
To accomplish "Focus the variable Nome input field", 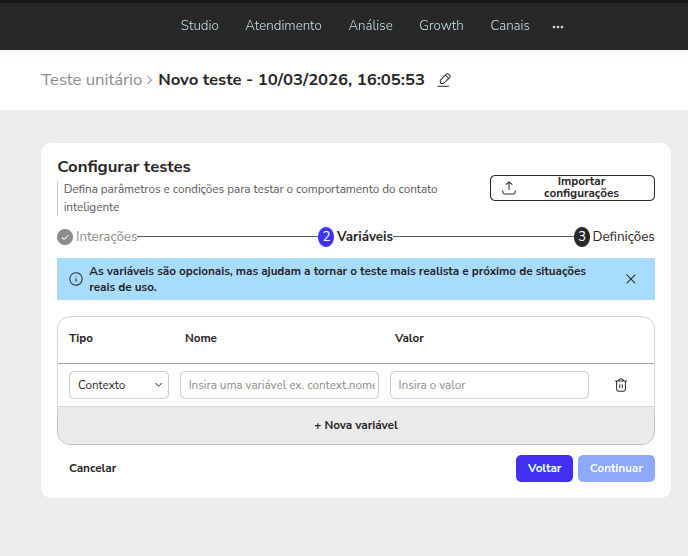I will [279, 385].
